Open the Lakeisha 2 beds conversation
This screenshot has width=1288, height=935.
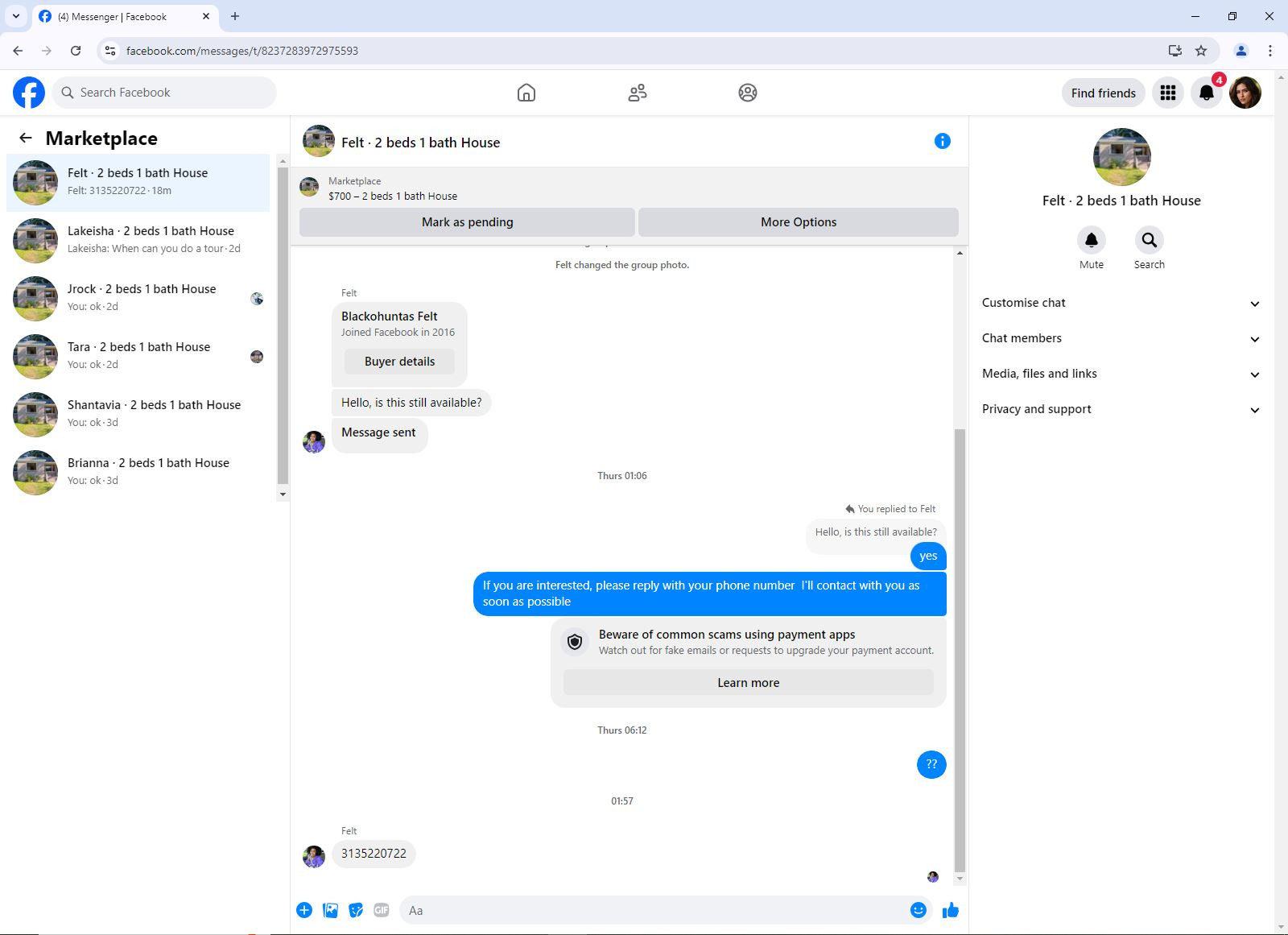tap(138, 241)
